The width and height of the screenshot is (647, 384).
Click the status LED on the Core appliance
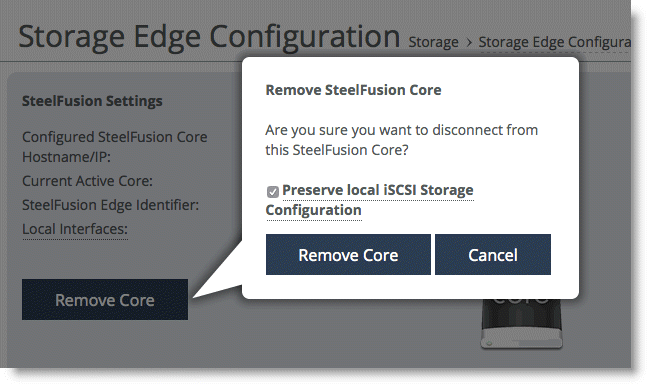[489, 343]
